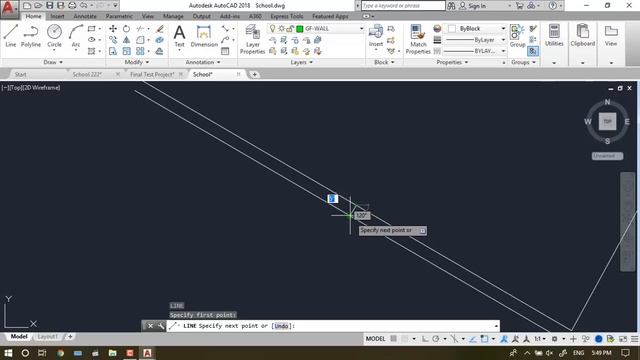Click the MODEL space button
Image resolution: width=640 pixels, height=360 pixels.
pyautogui.click(x=376, y=339)
